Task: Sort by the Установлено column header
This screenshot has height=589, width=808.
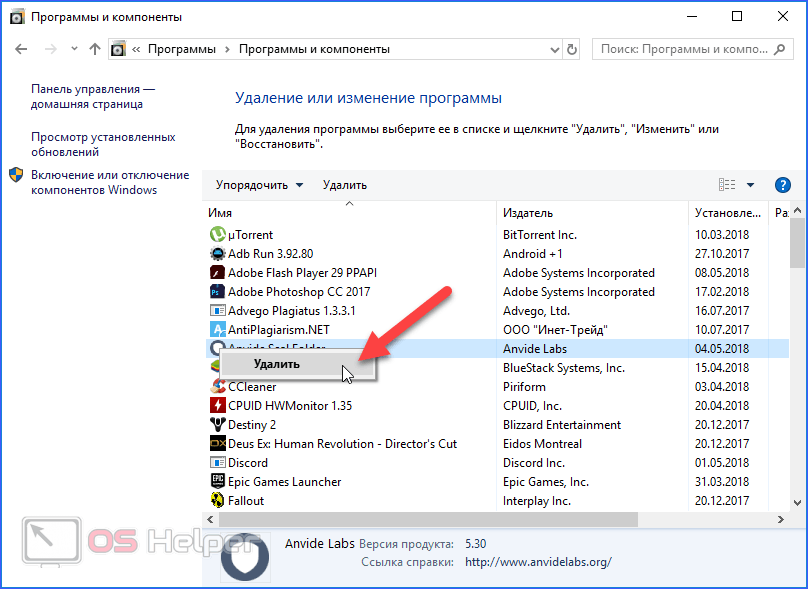Action: click(728, 213)
